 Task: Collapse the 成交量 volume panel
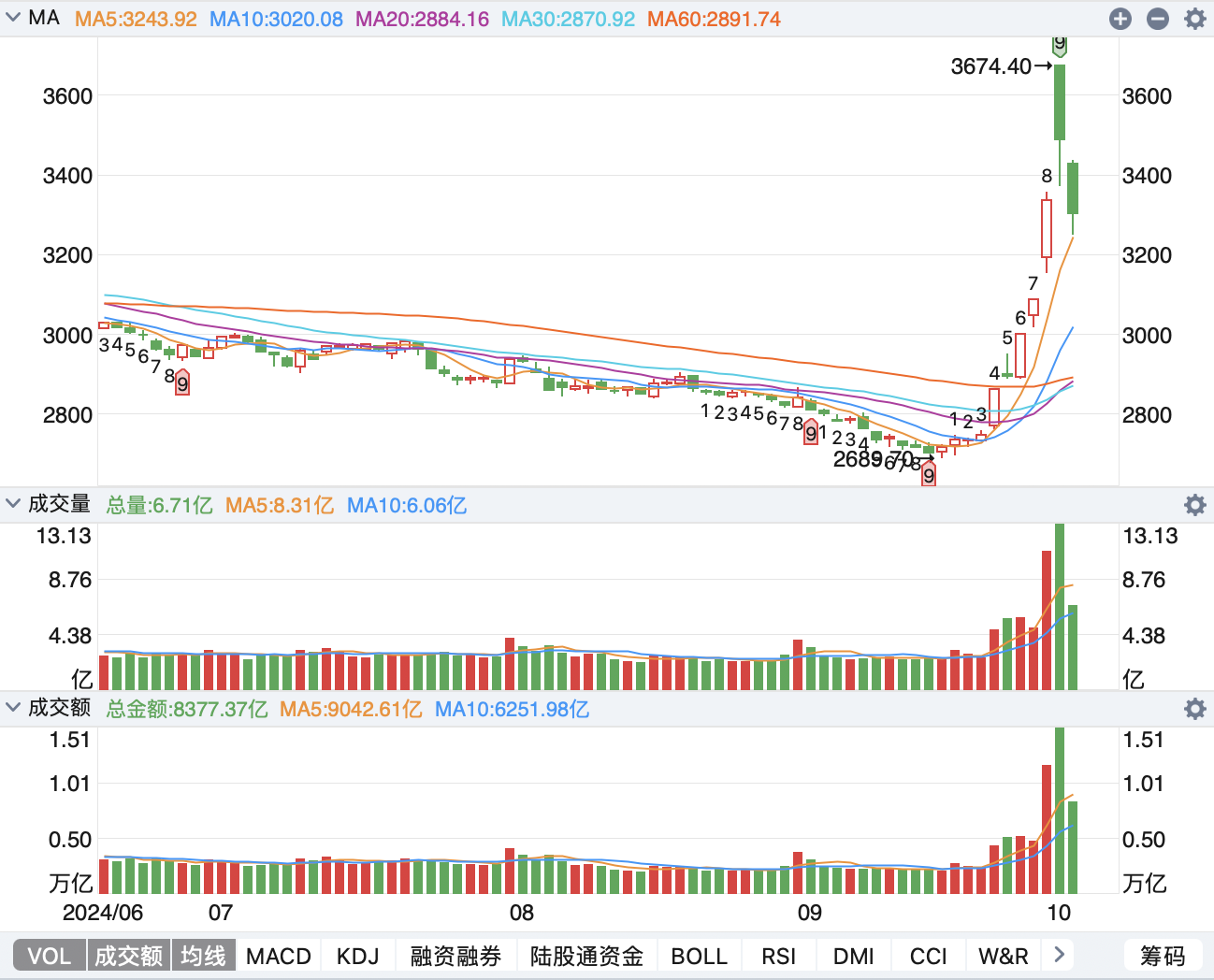12,504
